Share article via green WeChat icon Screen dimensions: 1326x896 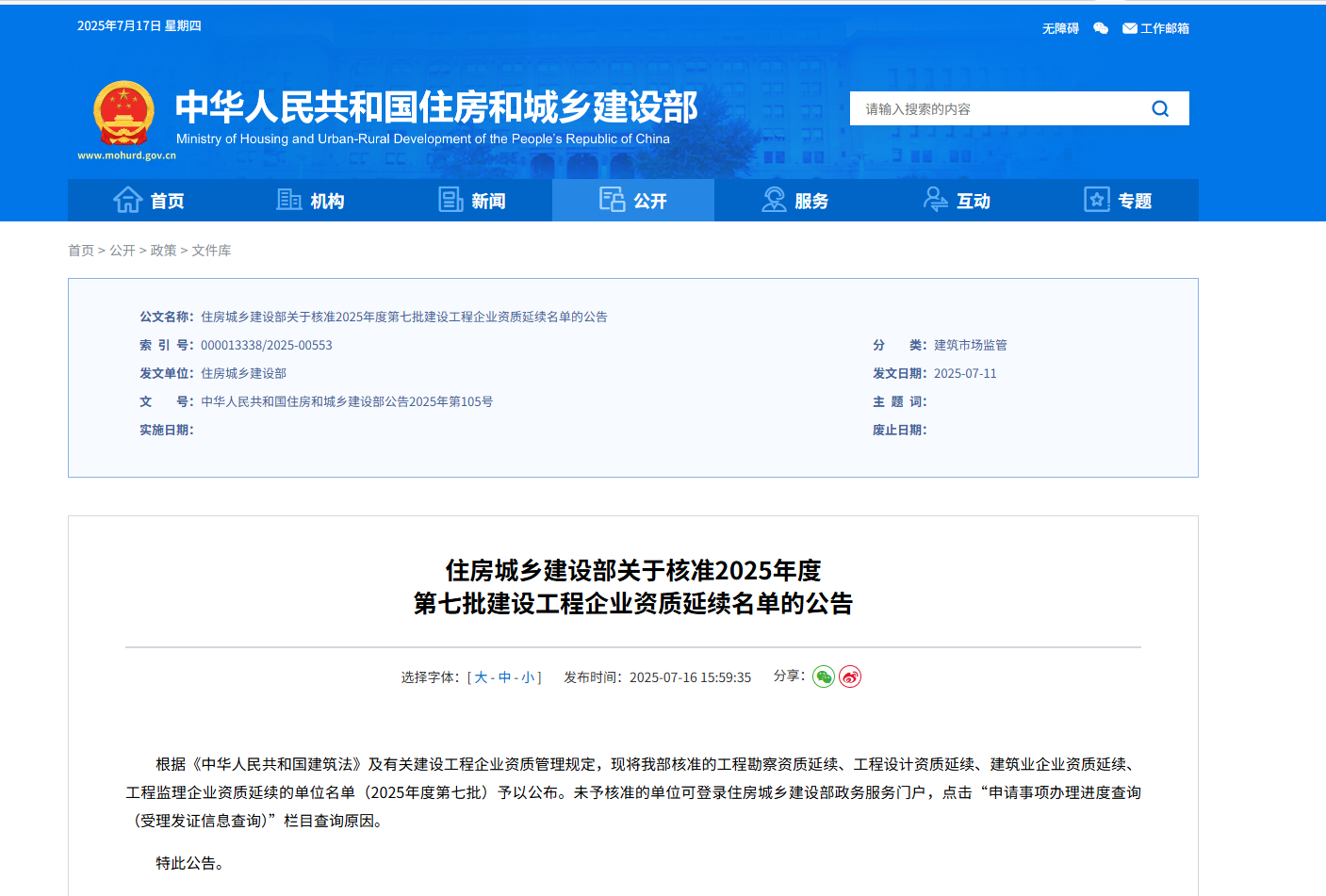click(x=824, y=676)
